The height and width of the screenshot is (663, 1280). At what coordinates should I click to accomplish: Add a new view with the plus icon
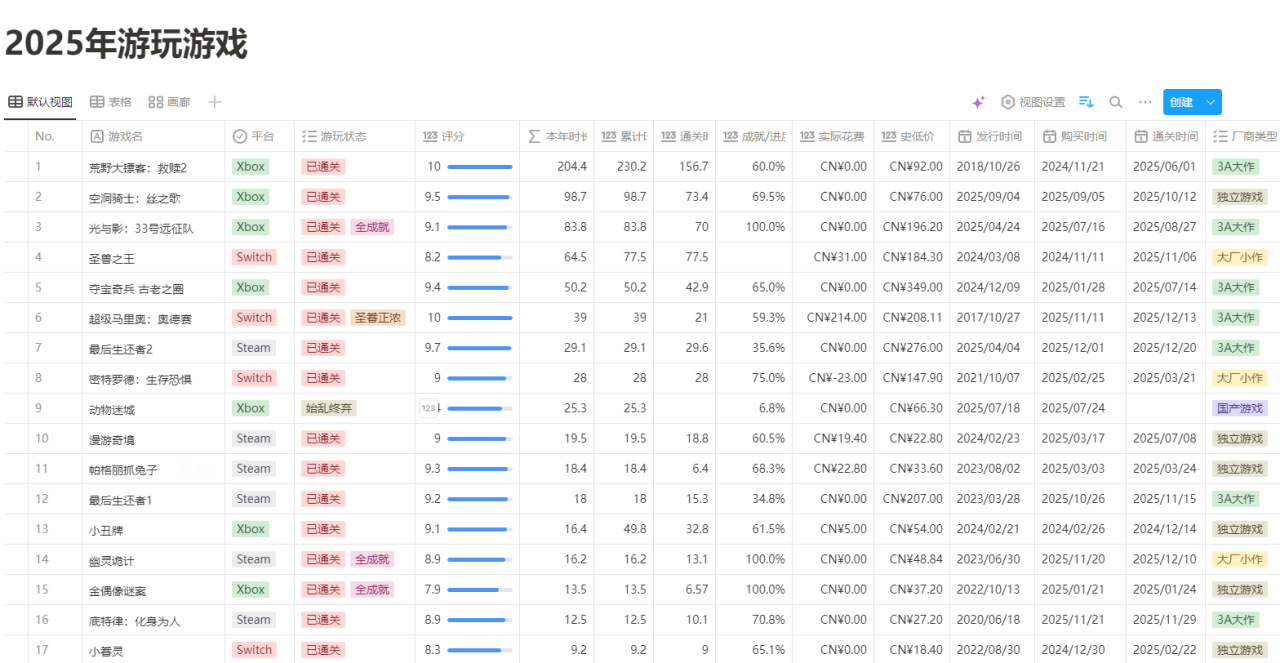214,102
